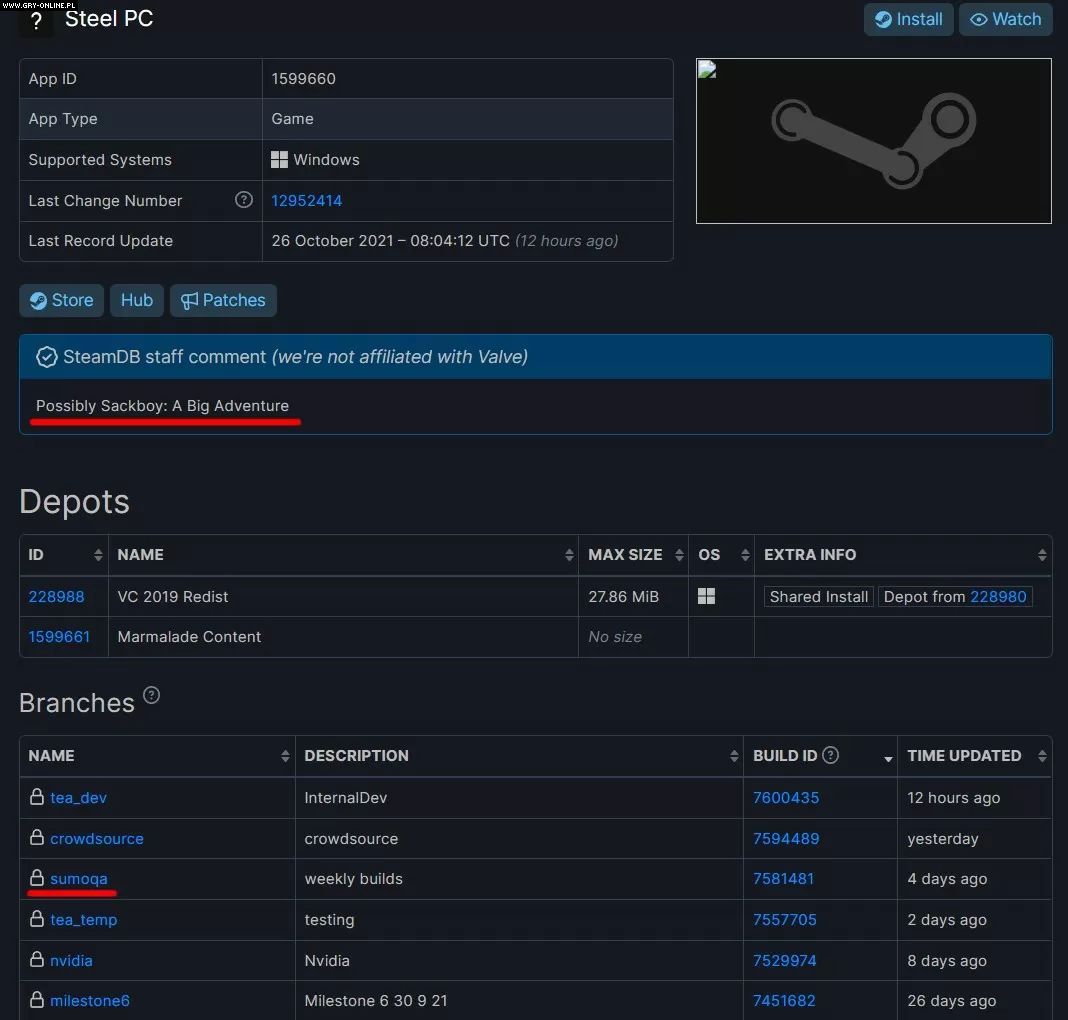This screenshot has height=1020, width=1068.
Task: Click the lock icon beside tea_dev branch
Action: [37, 797]
